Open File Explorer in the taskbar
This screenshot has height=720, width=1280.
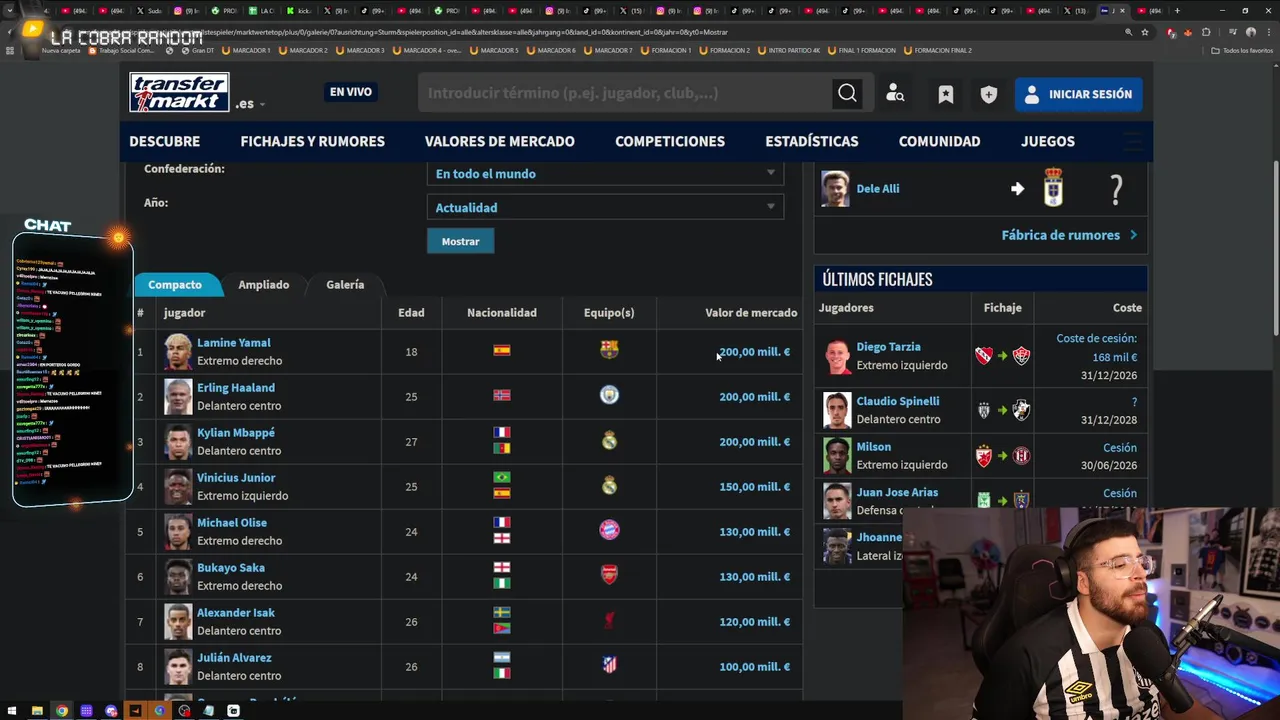[x=37, y=711]
